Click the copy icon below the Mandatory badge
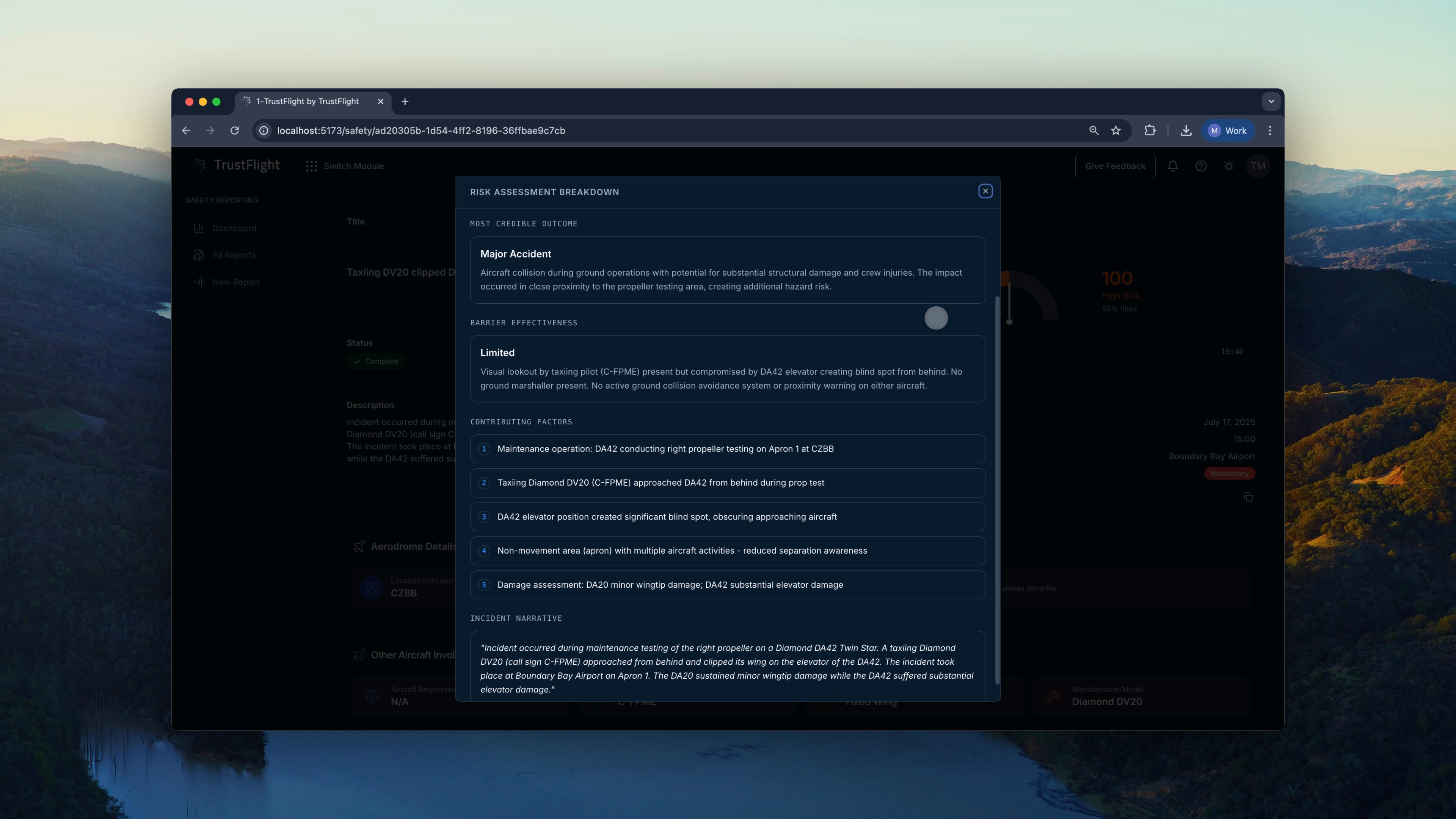 point(1248,497)
